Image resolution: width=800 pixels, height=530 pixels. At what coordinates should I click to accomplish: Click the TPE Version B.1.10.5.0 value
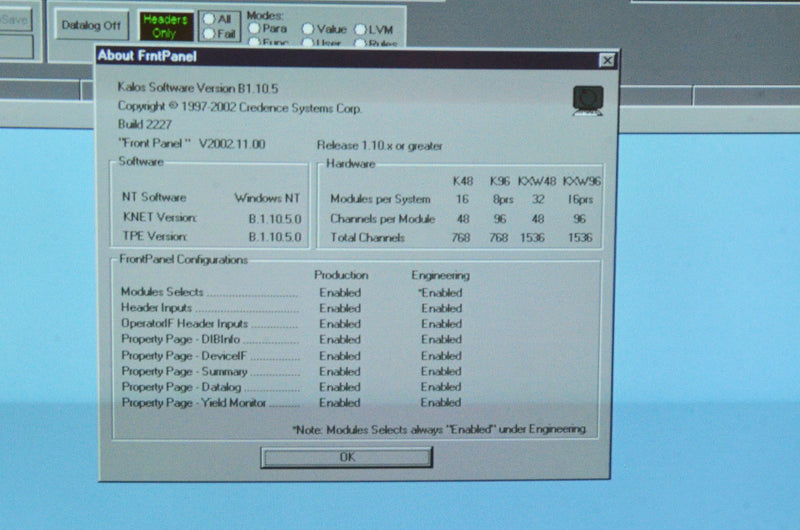click(275, 237)
